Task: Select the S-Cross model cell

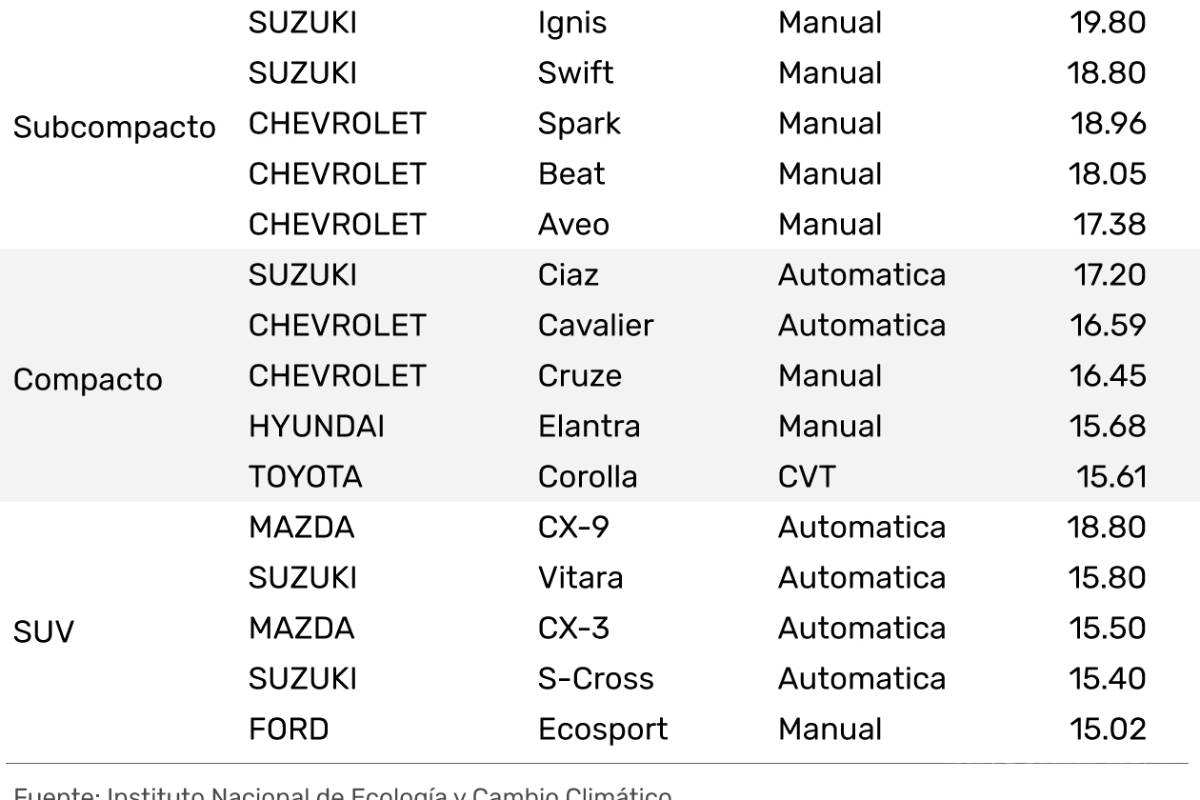Action: (595, 679)
